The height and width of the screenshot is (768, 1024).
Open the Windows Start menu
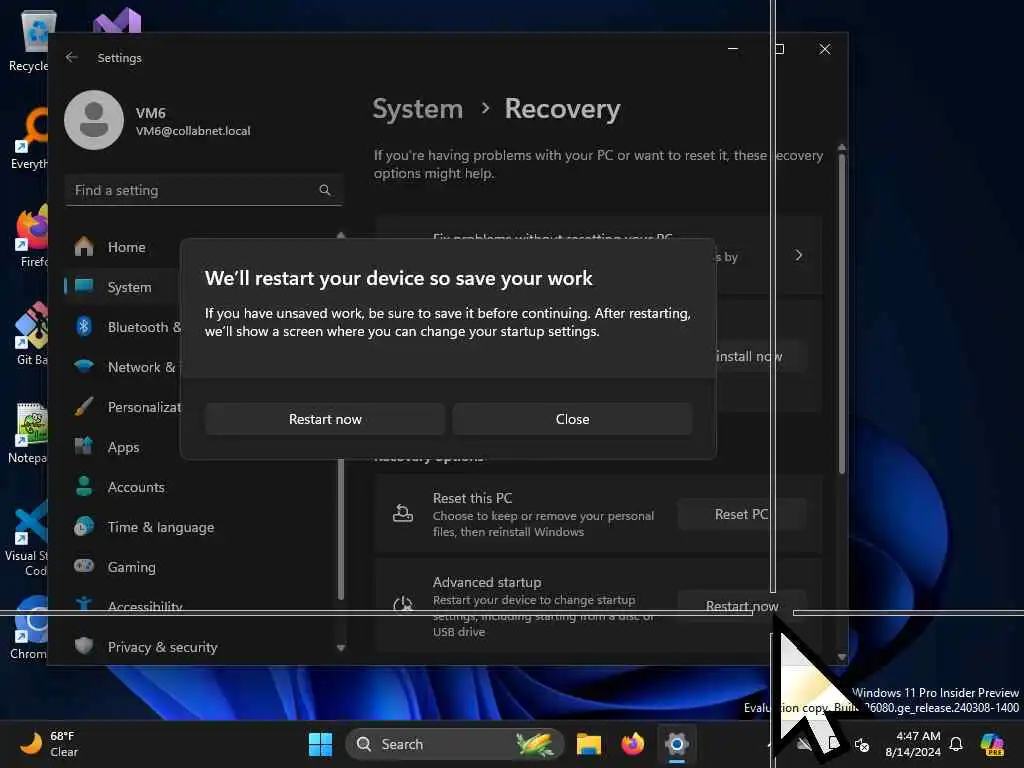[x=320, y=744]
